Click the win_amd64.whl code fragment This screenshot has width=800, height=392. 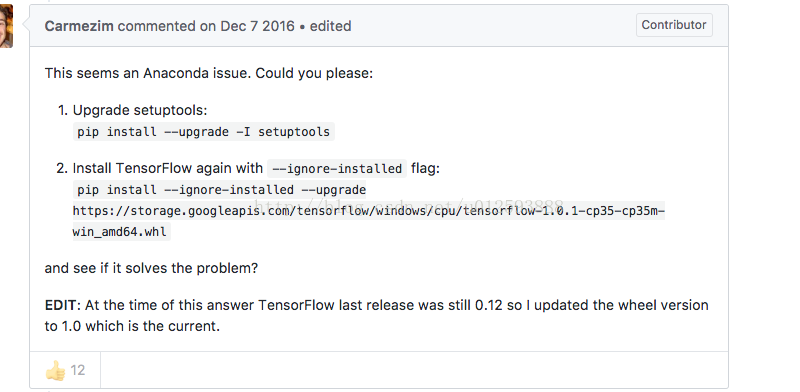coord(120,232)
